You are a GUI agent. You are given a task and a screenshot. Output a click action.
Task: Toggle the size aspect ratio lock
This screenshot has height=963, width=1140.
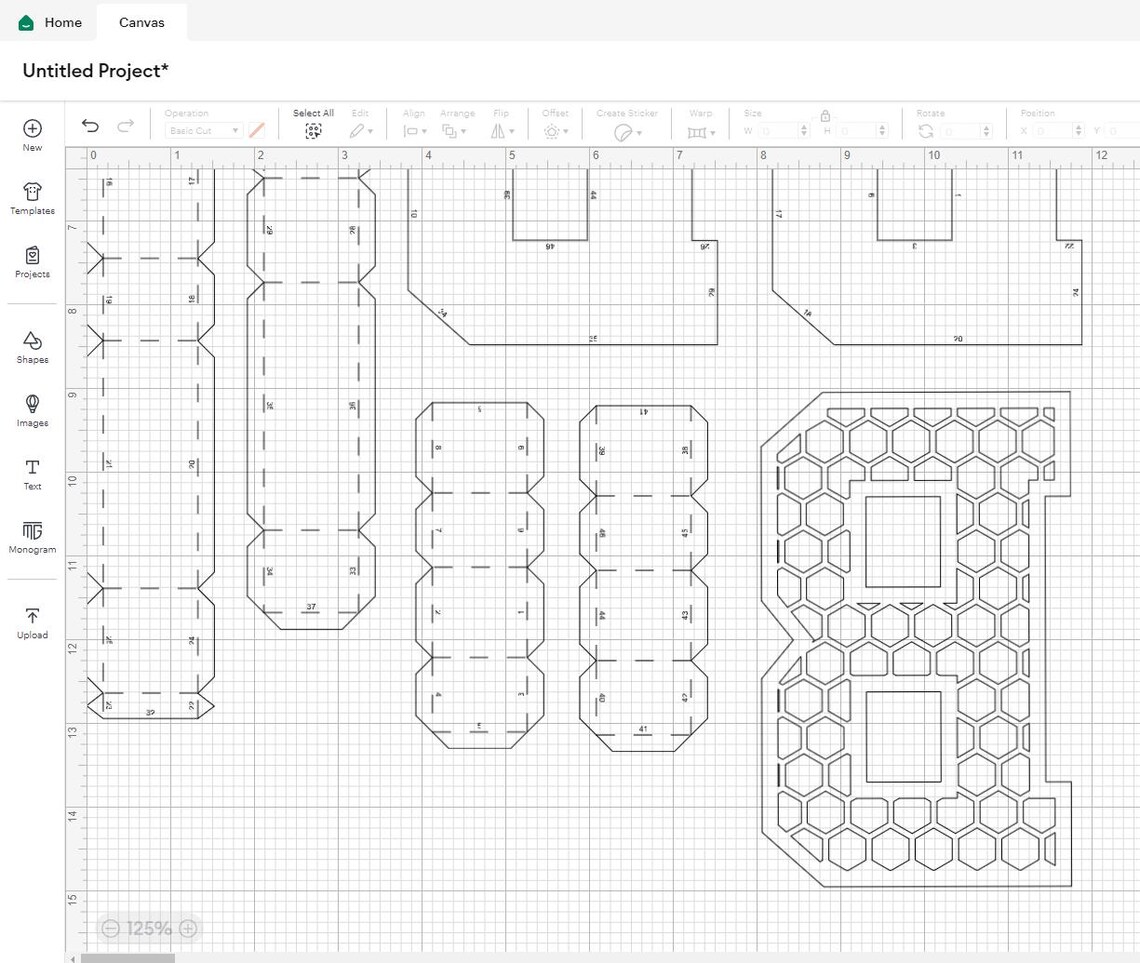point(825,116)
